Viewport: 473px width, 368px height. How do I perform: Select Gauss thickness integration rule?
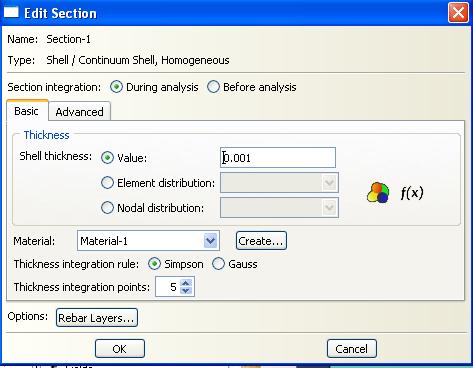pyautogui.click(x=218, y=264)
